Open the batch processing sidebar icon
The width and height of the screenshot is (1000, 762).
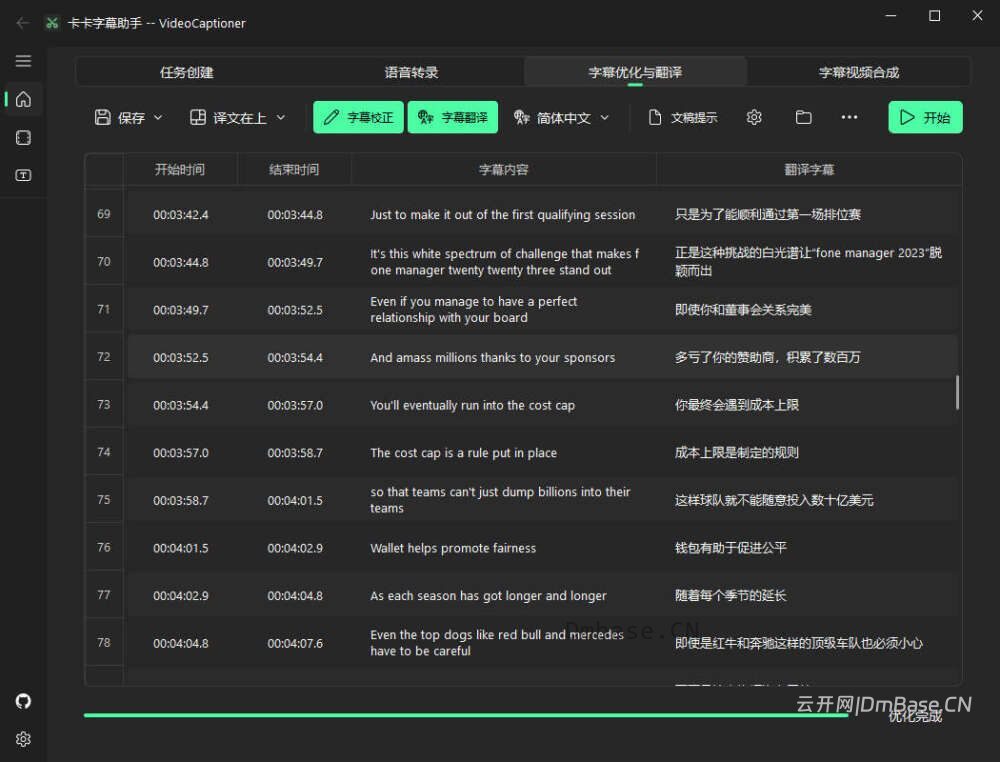(24, 138)
